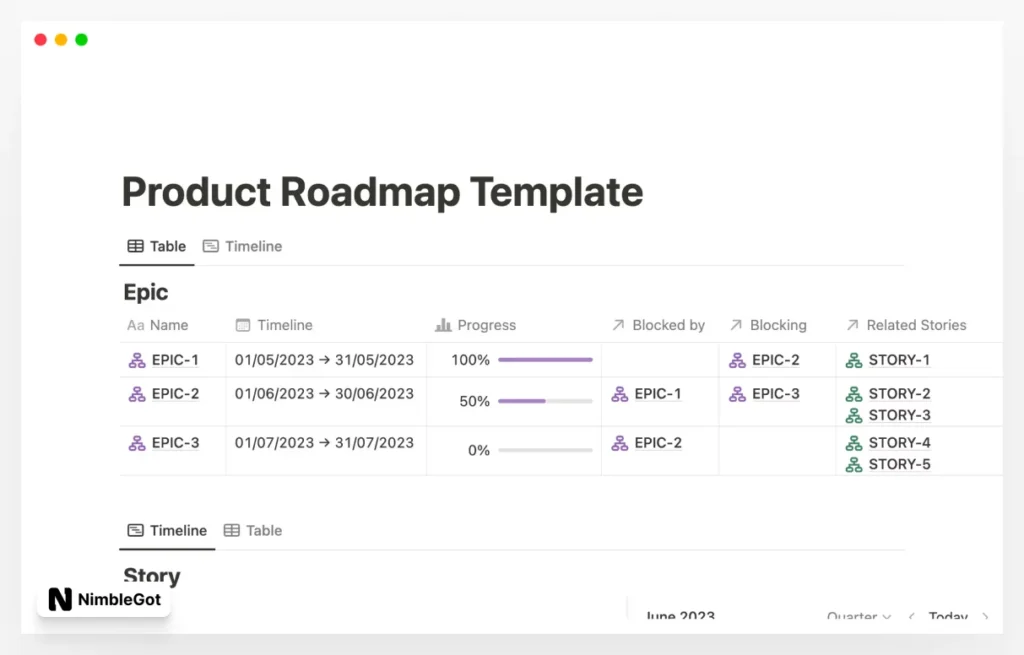Click the NimbleGot logo badge
Image resolution: width=1024 pixels, height=655 pixels.
(103, 599)
